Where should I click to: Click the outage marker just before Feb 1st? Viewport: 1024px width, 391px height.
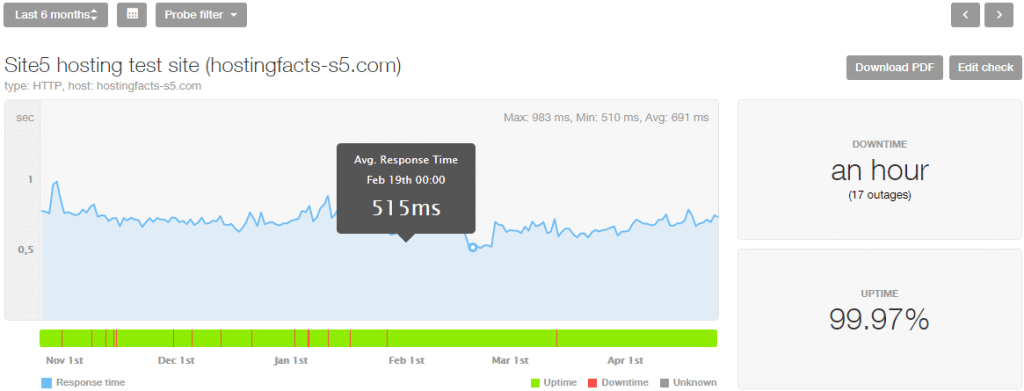[387, 338]
